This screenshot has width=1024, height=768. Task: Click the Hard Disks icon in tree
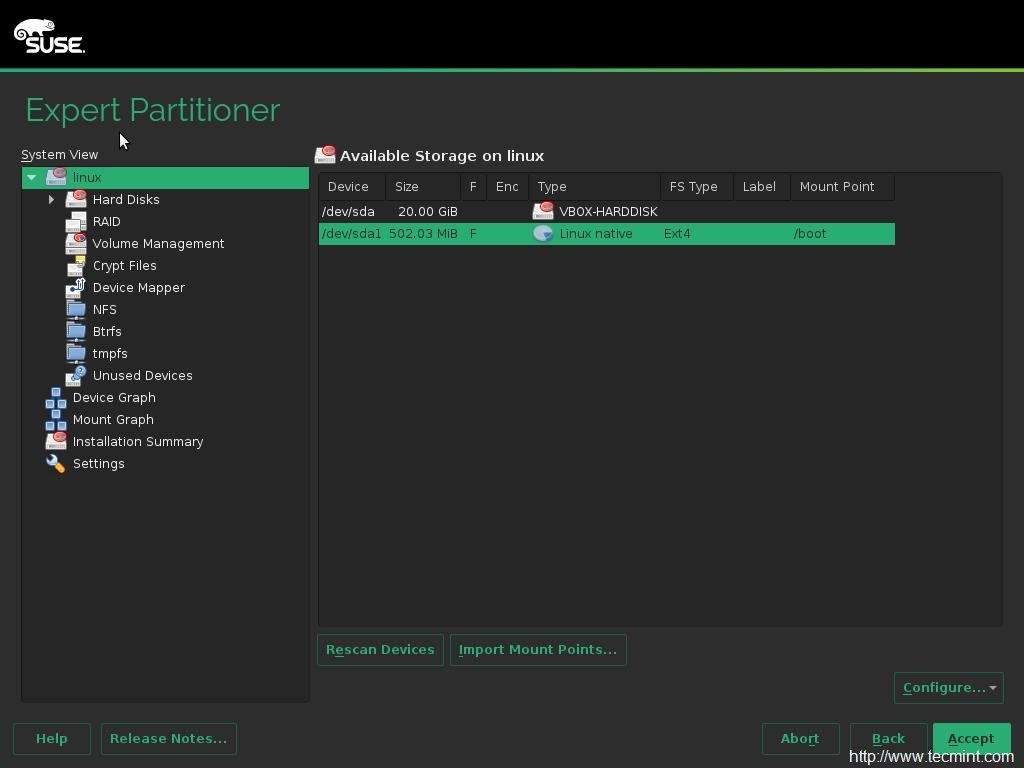[x=76, y=199]
